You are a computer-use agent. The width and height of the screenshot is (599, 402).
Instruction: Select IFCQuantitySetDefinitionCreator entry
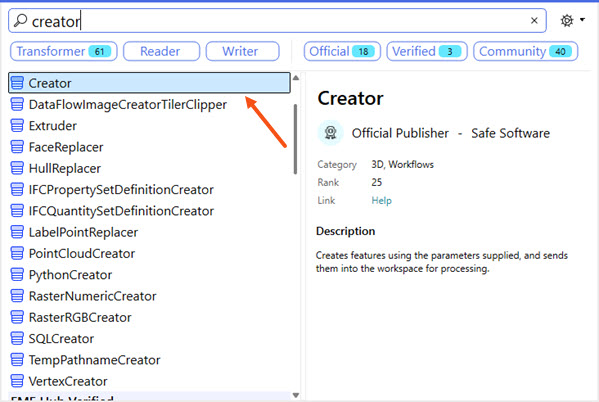(x=149, y=211)
